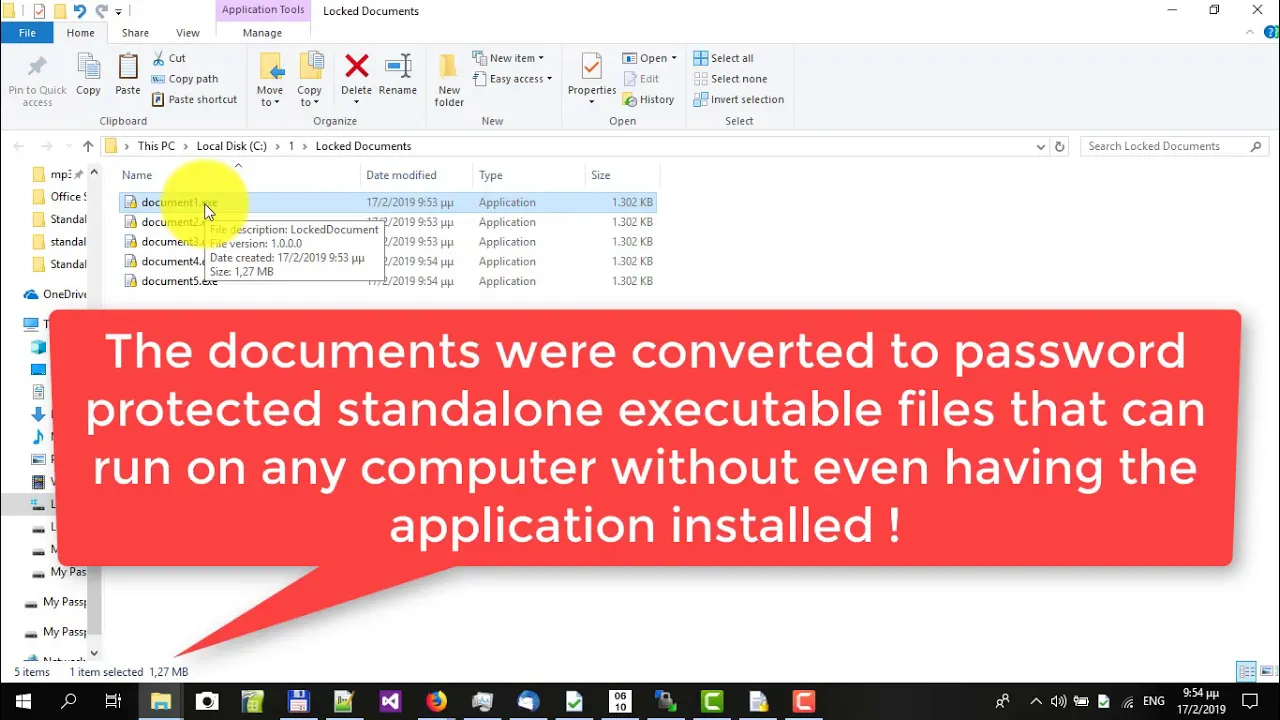Switch to the Home ribbon tab
1280x720 pixels.
click(80, 33)
